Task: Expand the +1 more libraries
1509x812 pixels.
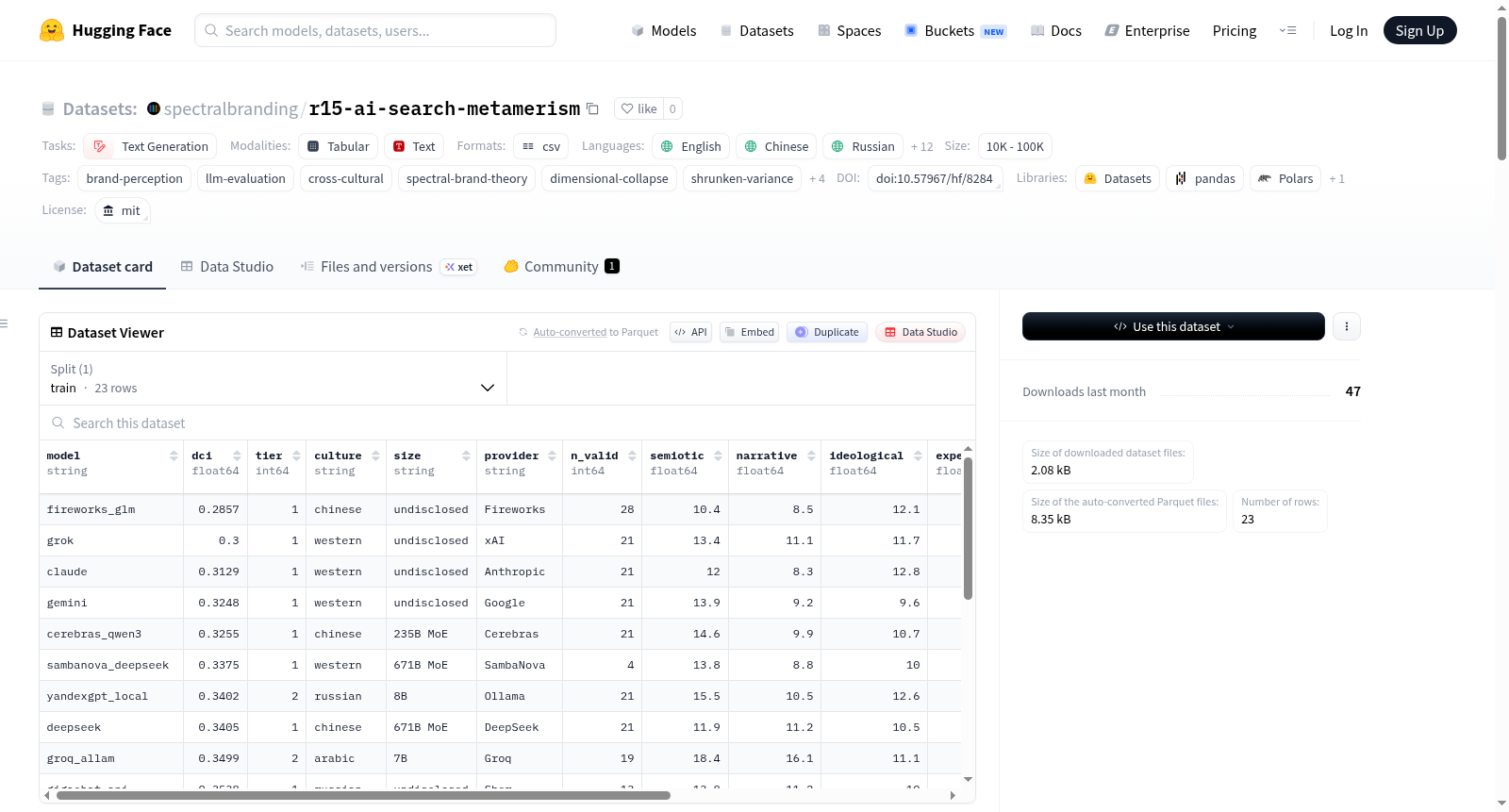Action: 1336,178
